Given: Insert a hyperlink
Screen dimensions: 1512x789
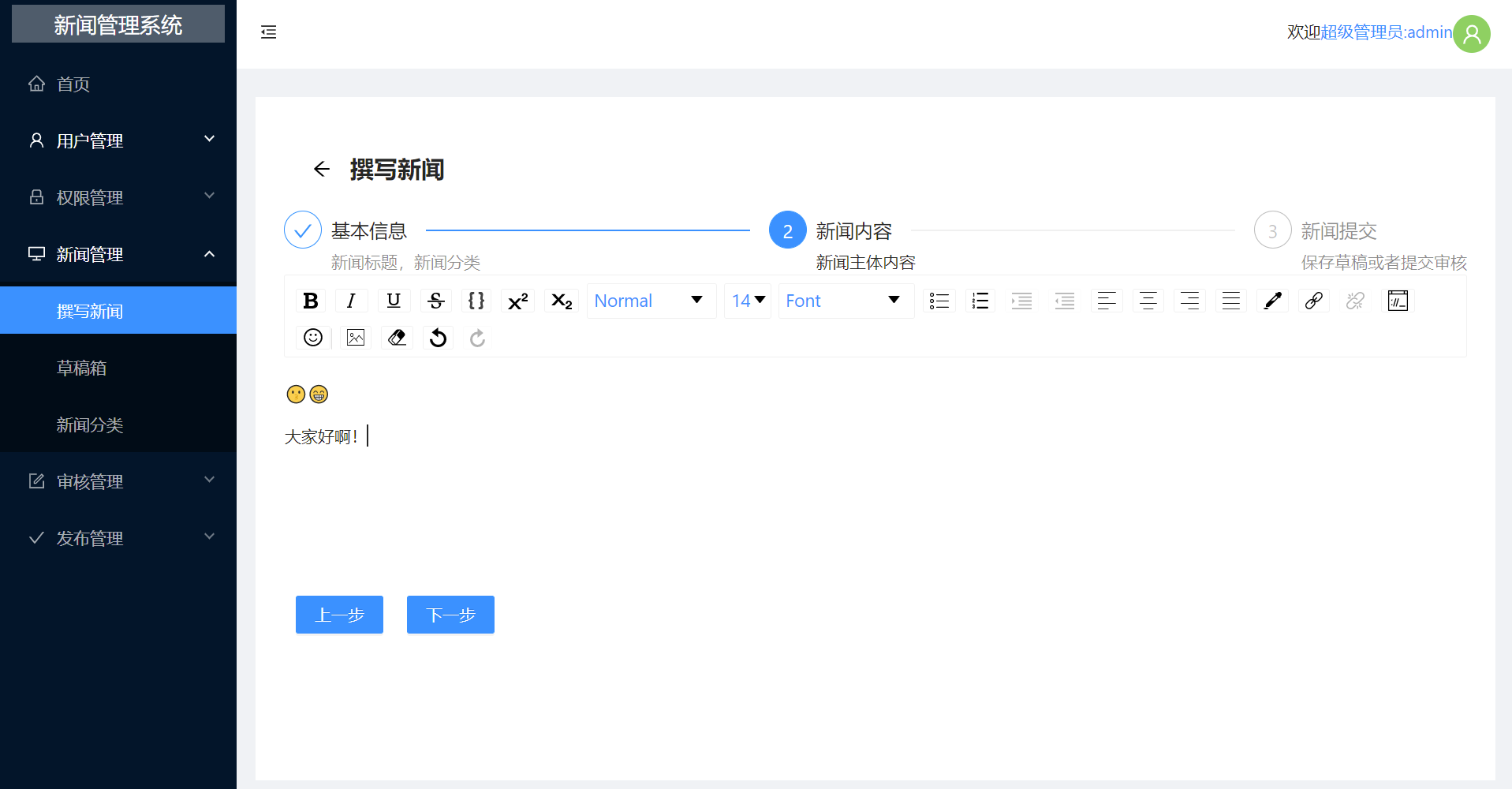Looking at the screenshot, I should [x=1314, y=301].
